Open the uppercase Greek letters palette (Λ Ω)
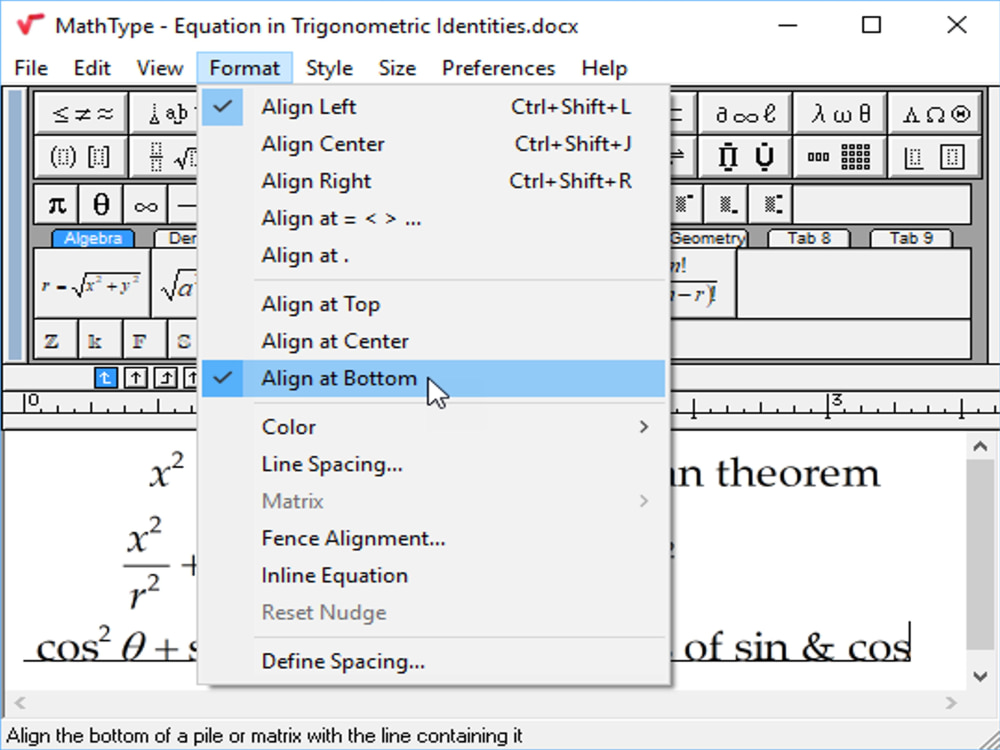This screenshot has height=750, width=1000. pos(934,114)
